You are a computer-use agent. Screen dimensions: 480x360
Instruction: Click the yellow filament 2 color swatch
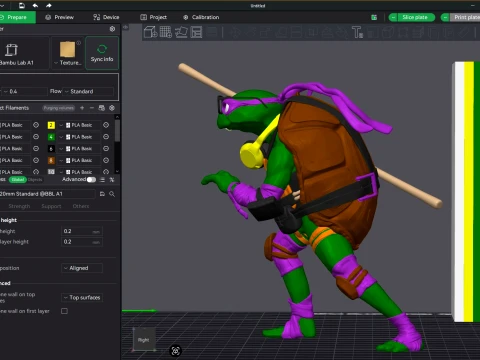[x=51, y=125]
